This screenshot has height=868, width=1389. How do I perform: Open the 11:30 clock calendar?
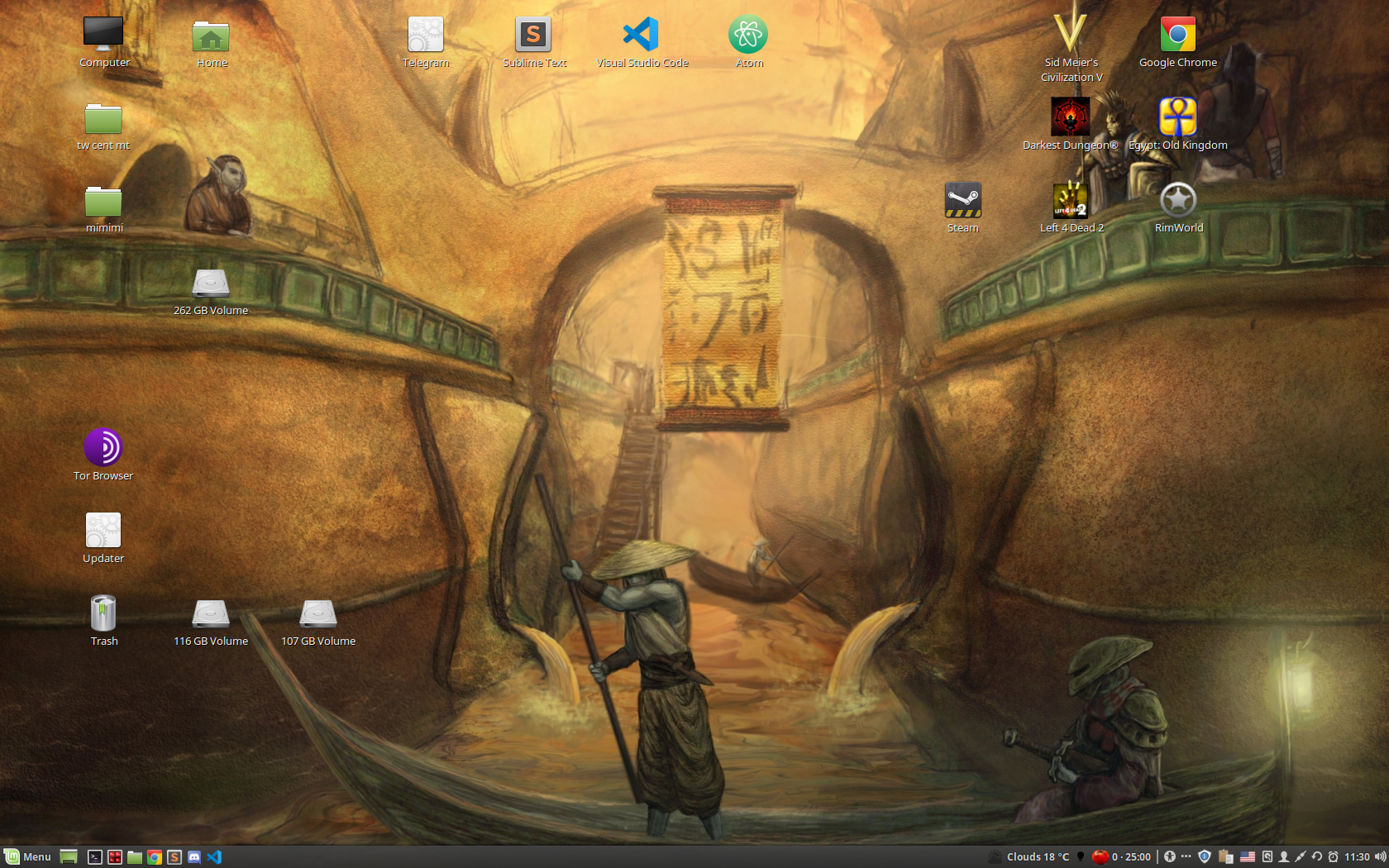(x=1357, y=857)
